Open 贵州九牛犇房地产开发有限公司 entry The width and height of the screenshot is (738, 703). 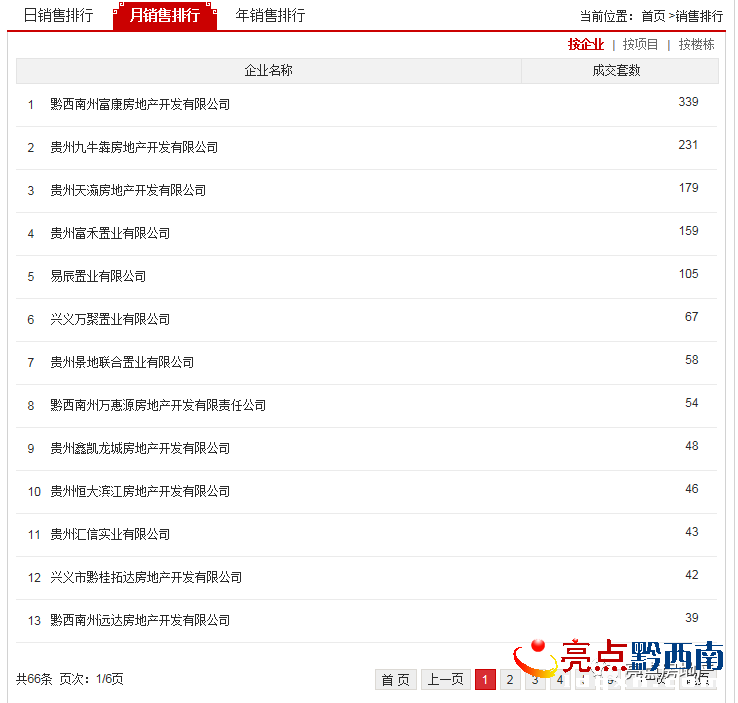[134, 147]
